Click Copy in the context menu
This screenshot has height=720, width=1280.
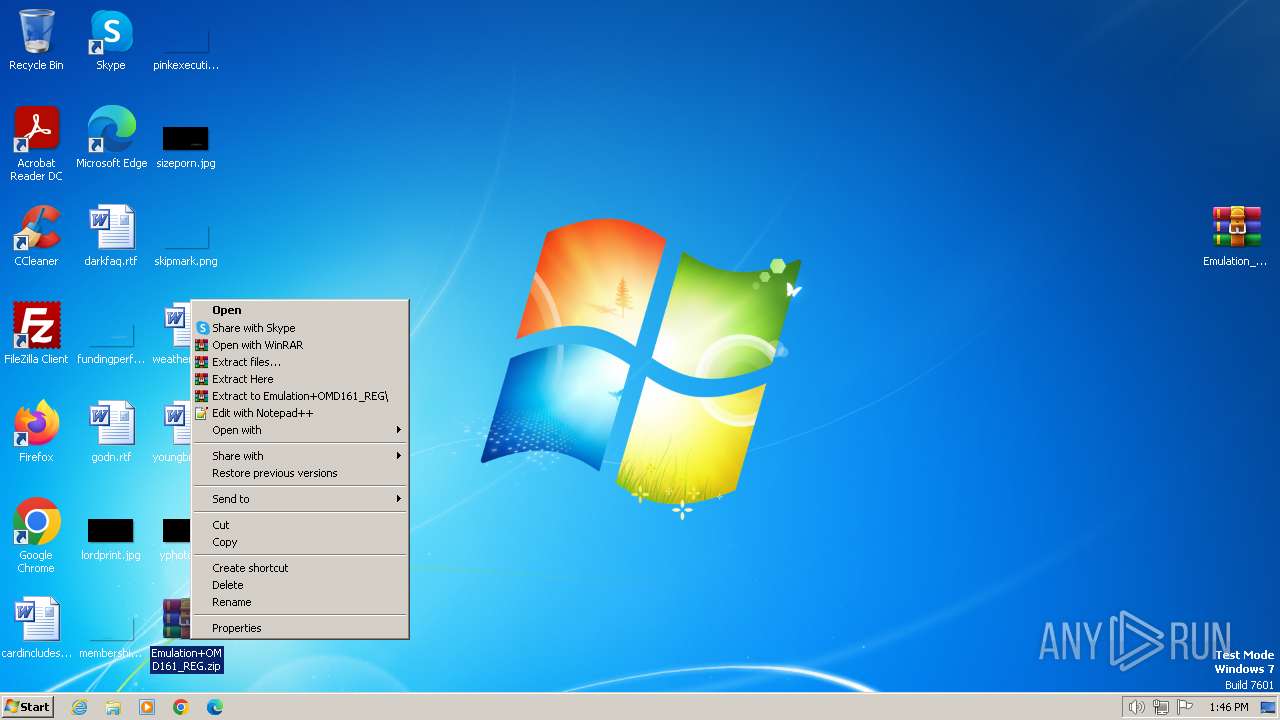[x=300, y=542]
